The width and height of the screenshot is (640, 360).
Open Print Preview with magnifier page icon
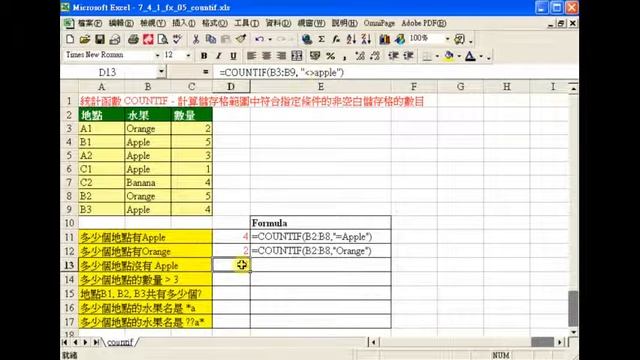click(x=162, y=39)
